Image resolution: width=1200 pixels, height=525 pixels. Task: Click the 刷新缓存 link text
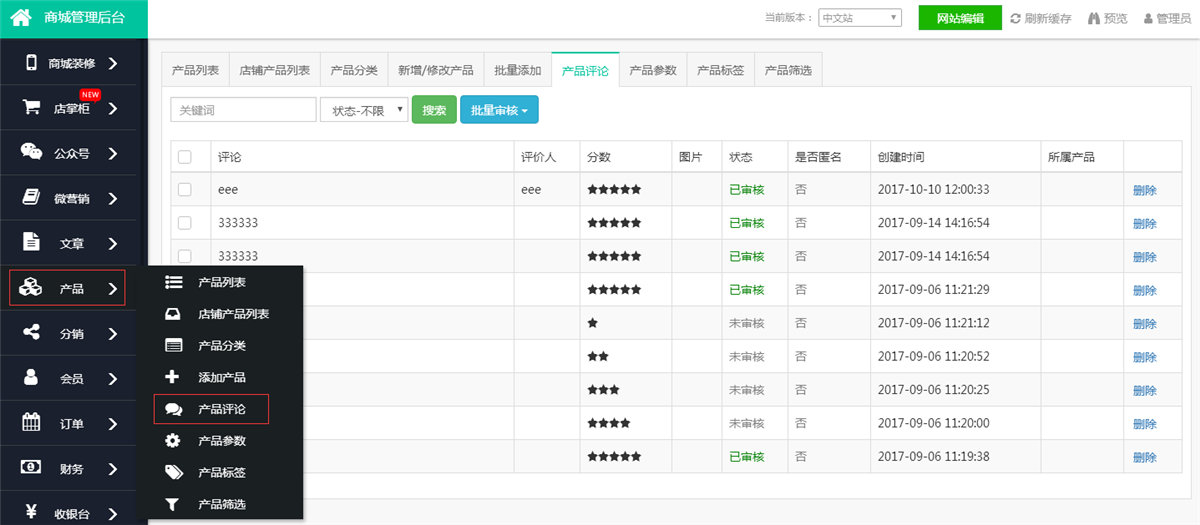[1048, 18]
